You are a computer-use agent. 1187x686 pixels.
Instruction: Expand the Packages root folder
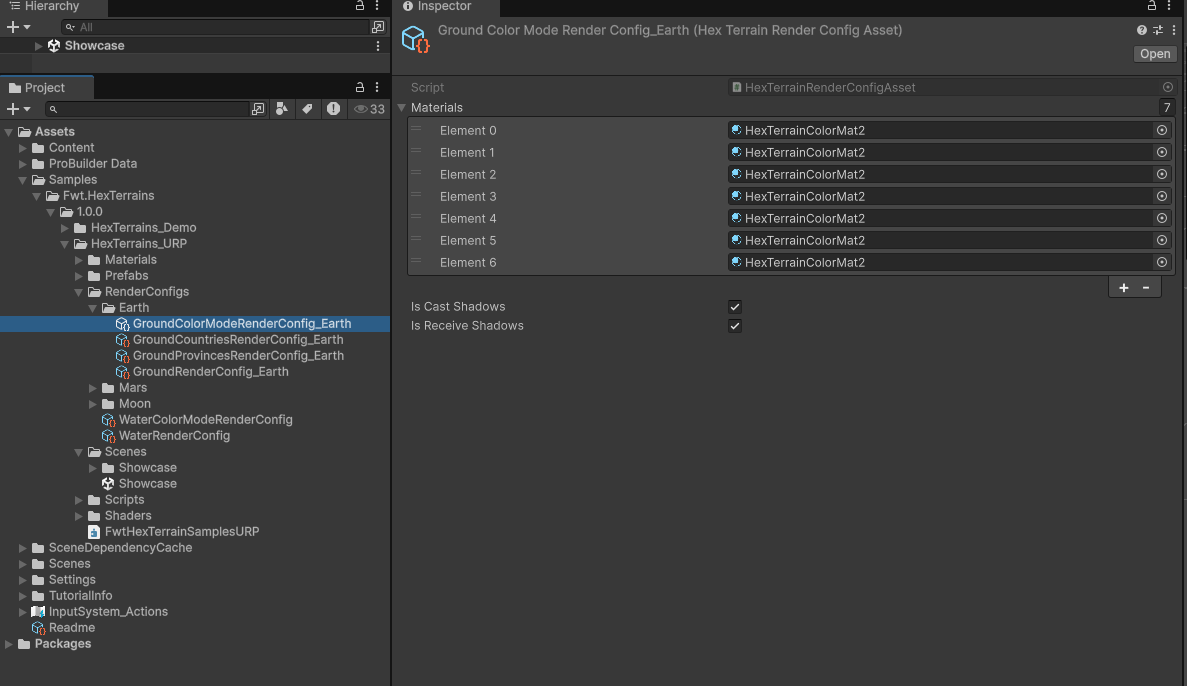pos(9,644)
